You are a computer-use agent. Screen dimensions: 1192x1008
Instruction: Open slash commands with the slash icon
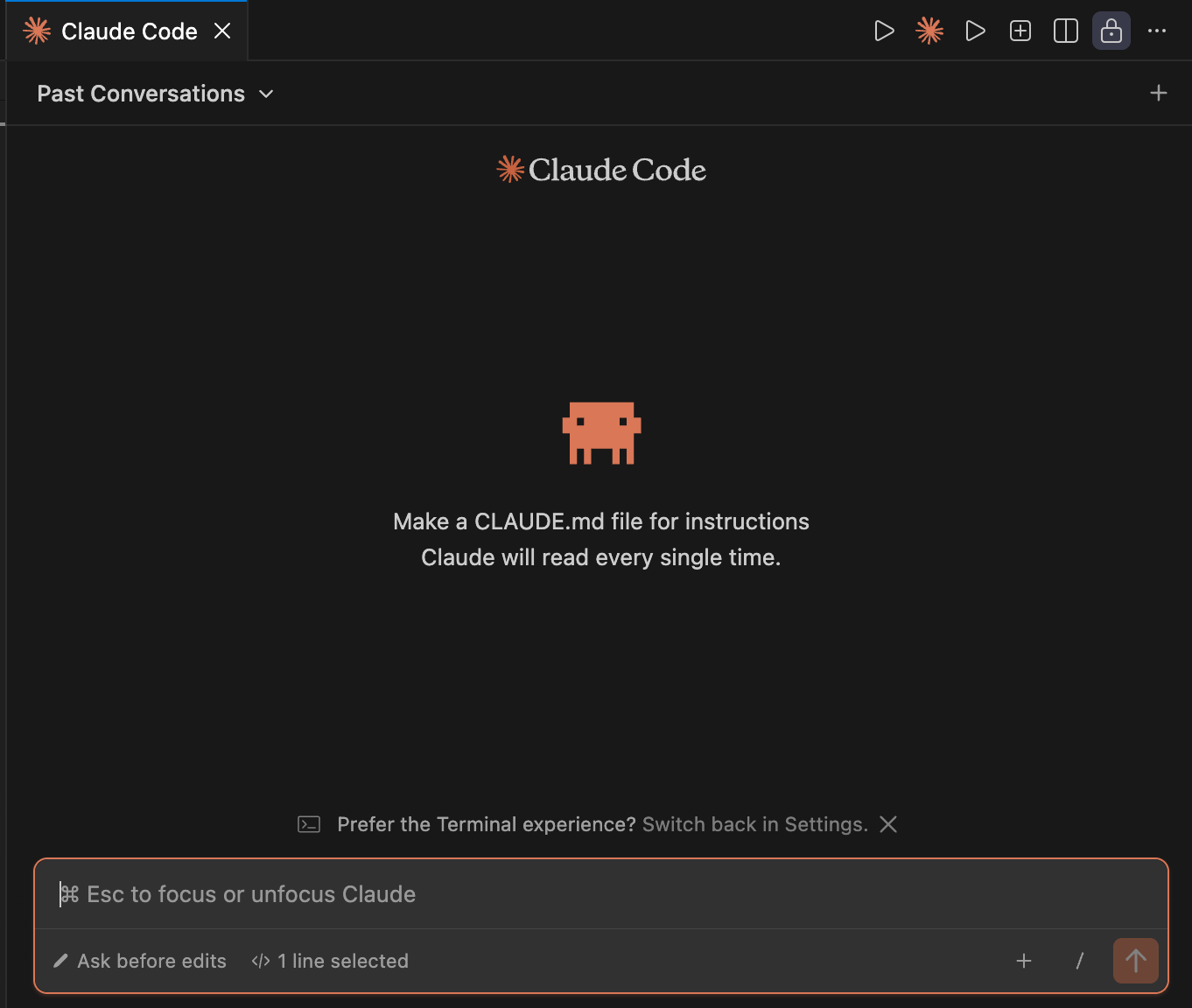click(1080, 961)
